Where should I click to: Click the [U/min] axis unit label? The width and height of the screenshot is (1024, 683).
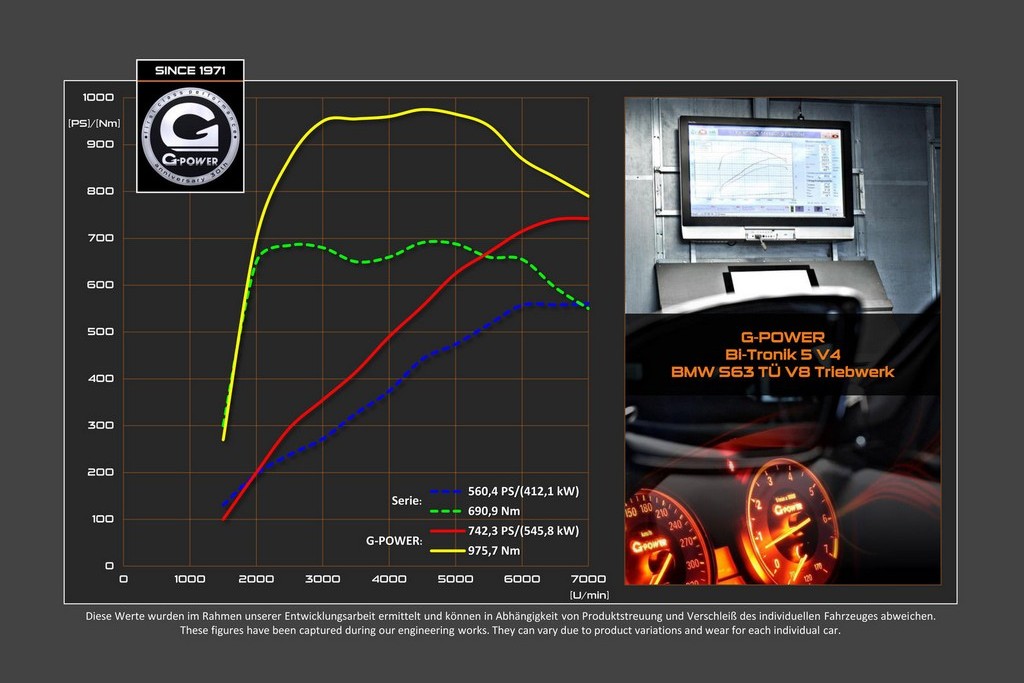tap(589, 595)
